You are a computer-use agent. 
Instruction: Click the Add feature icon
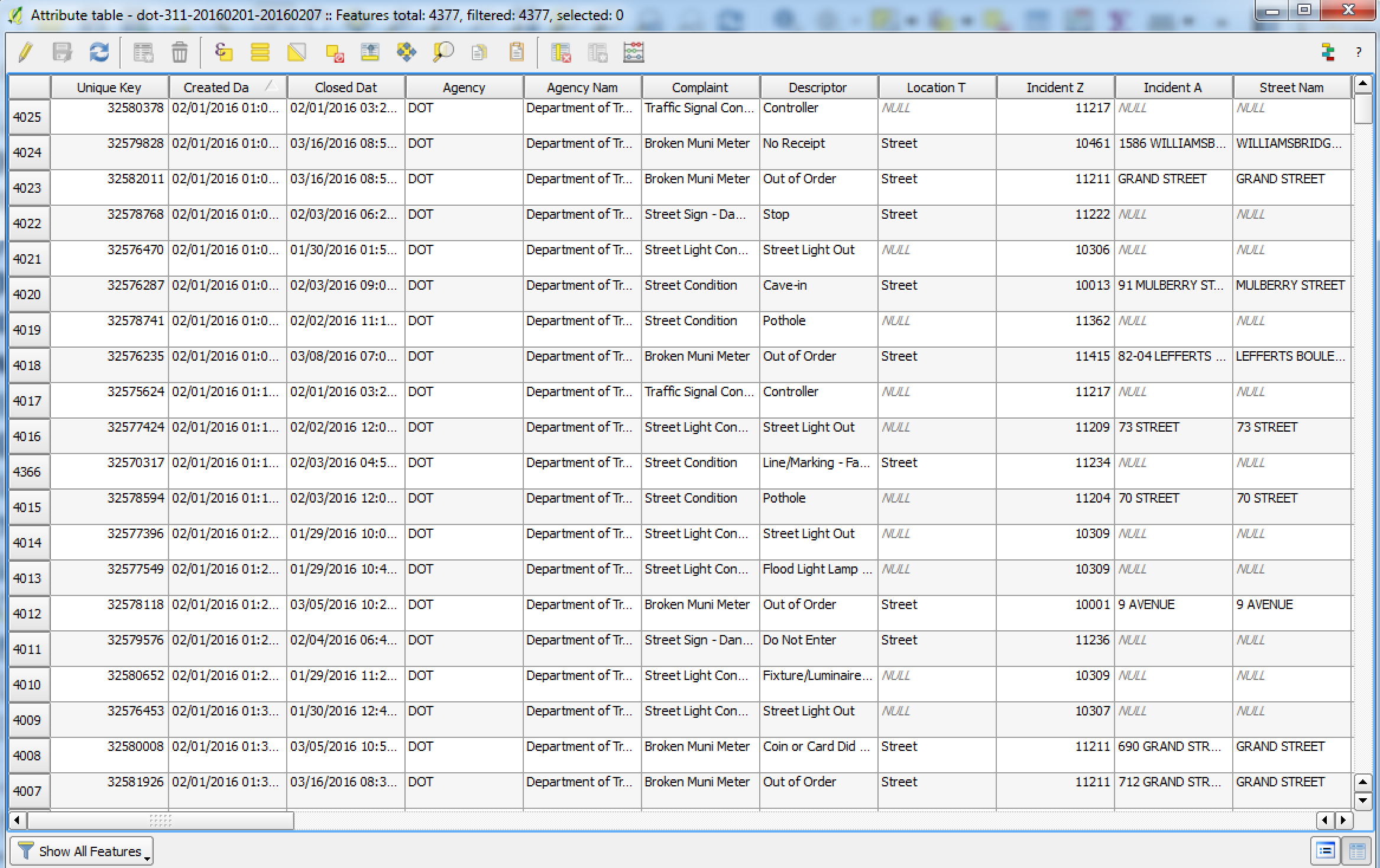(x=143, y=53)
